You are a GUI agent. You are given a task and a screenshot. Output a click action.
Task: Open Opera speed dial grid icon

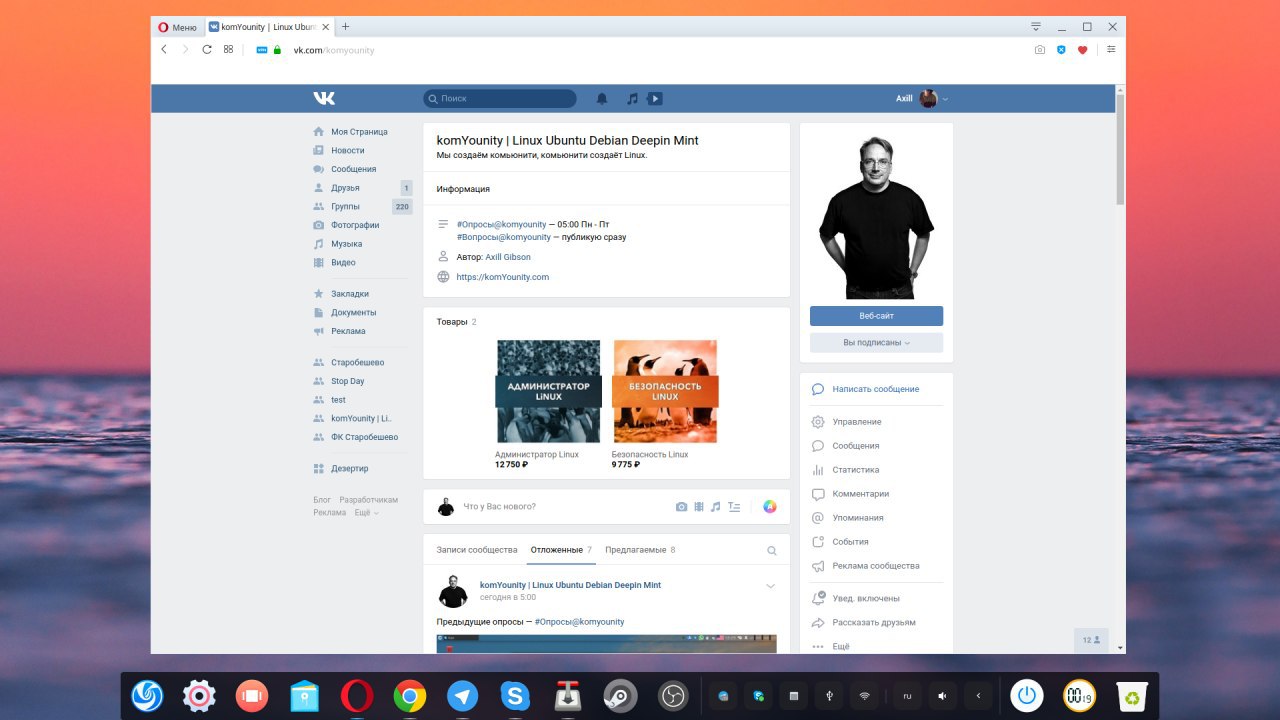228,49
